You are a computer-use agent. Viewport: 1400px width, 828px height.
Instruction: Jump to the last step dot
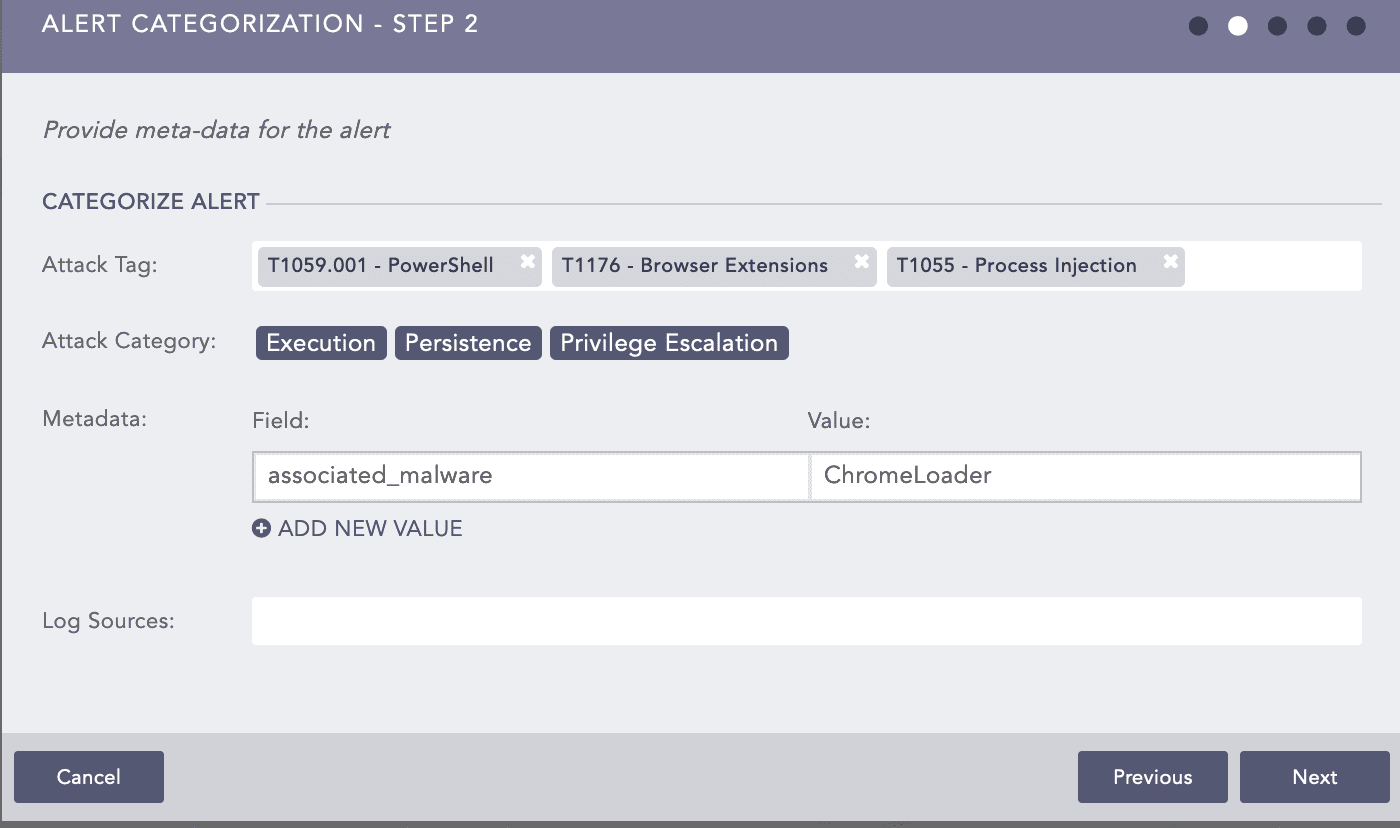1356,26
